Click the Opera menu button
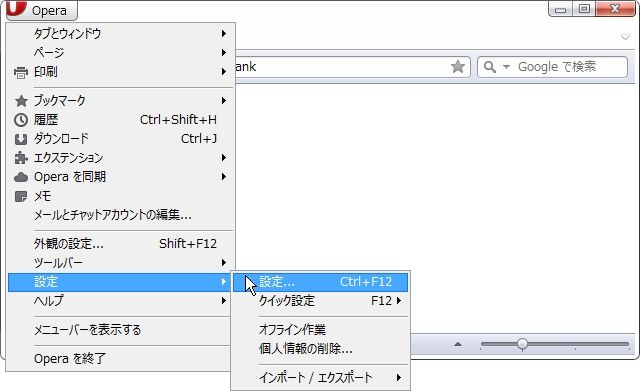The height and width of the screenshot is (391, 640). pyautogui.click(x=42, y=10)
